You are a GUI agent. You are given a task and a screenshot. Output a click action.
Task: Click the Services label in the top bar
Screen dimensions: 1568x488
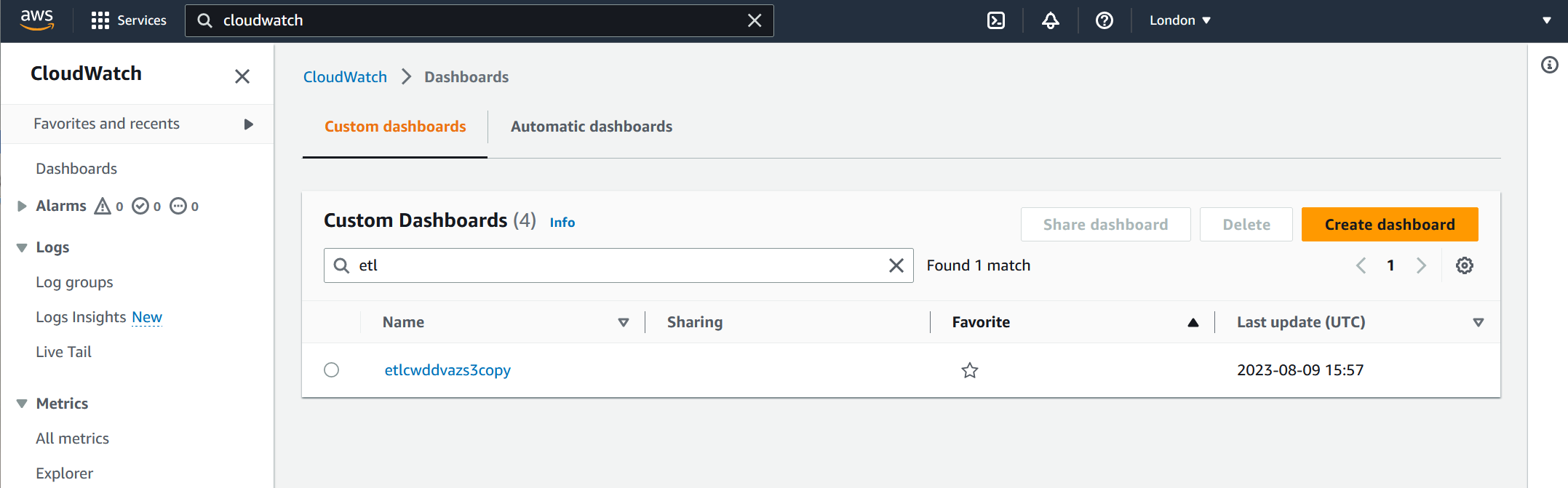tap(142, 20)
